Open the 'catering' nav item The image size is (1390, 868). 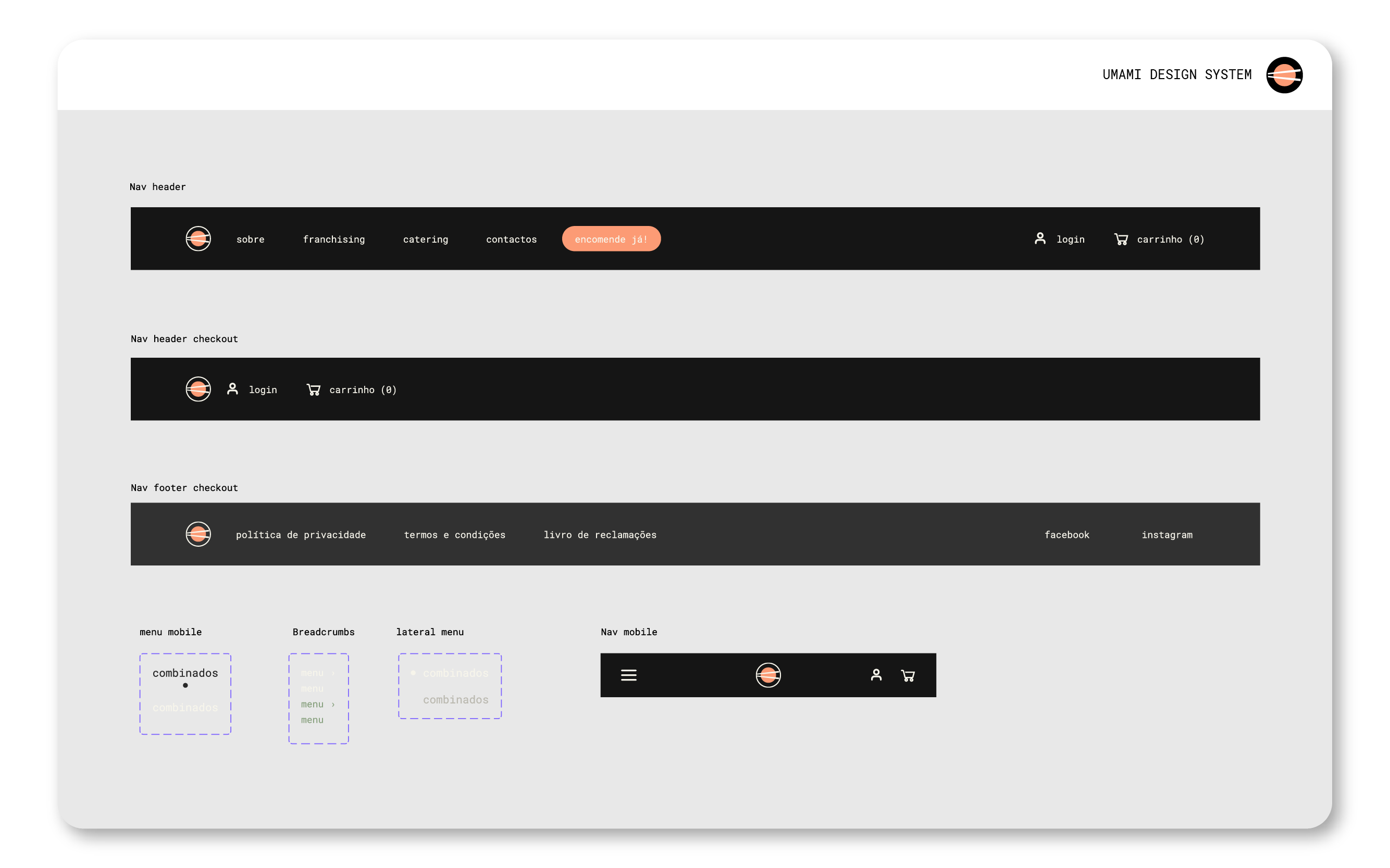pyautogui.click(x=425, y=240)
